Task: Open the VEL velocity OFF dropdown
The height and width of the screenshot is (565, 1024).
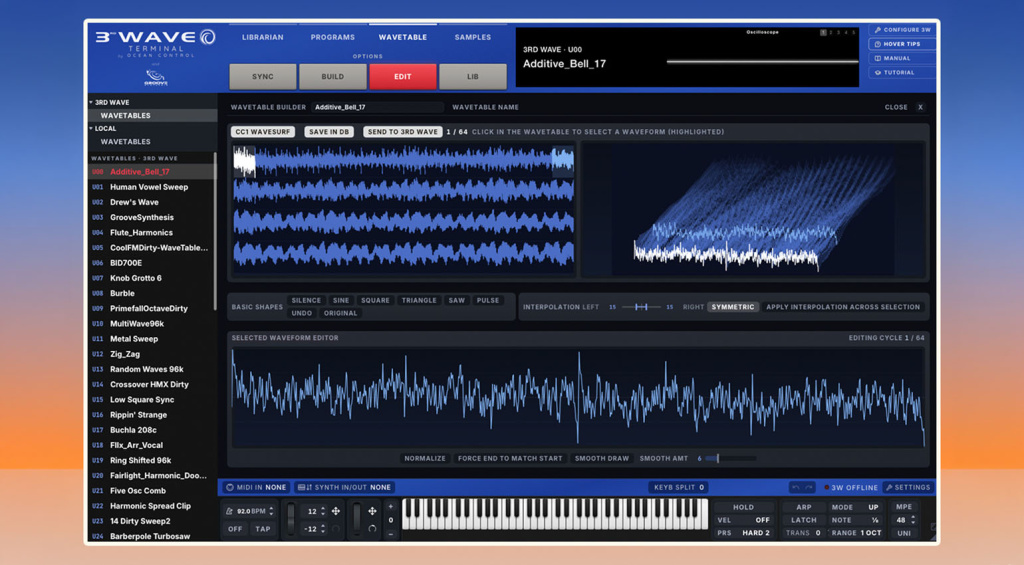Action: click(x=743, y=521)
